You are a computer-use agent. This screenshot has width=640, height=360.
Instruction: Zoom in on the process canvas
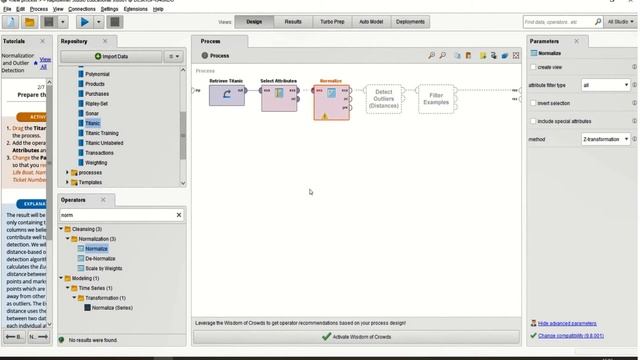click(x=431, y=55)
